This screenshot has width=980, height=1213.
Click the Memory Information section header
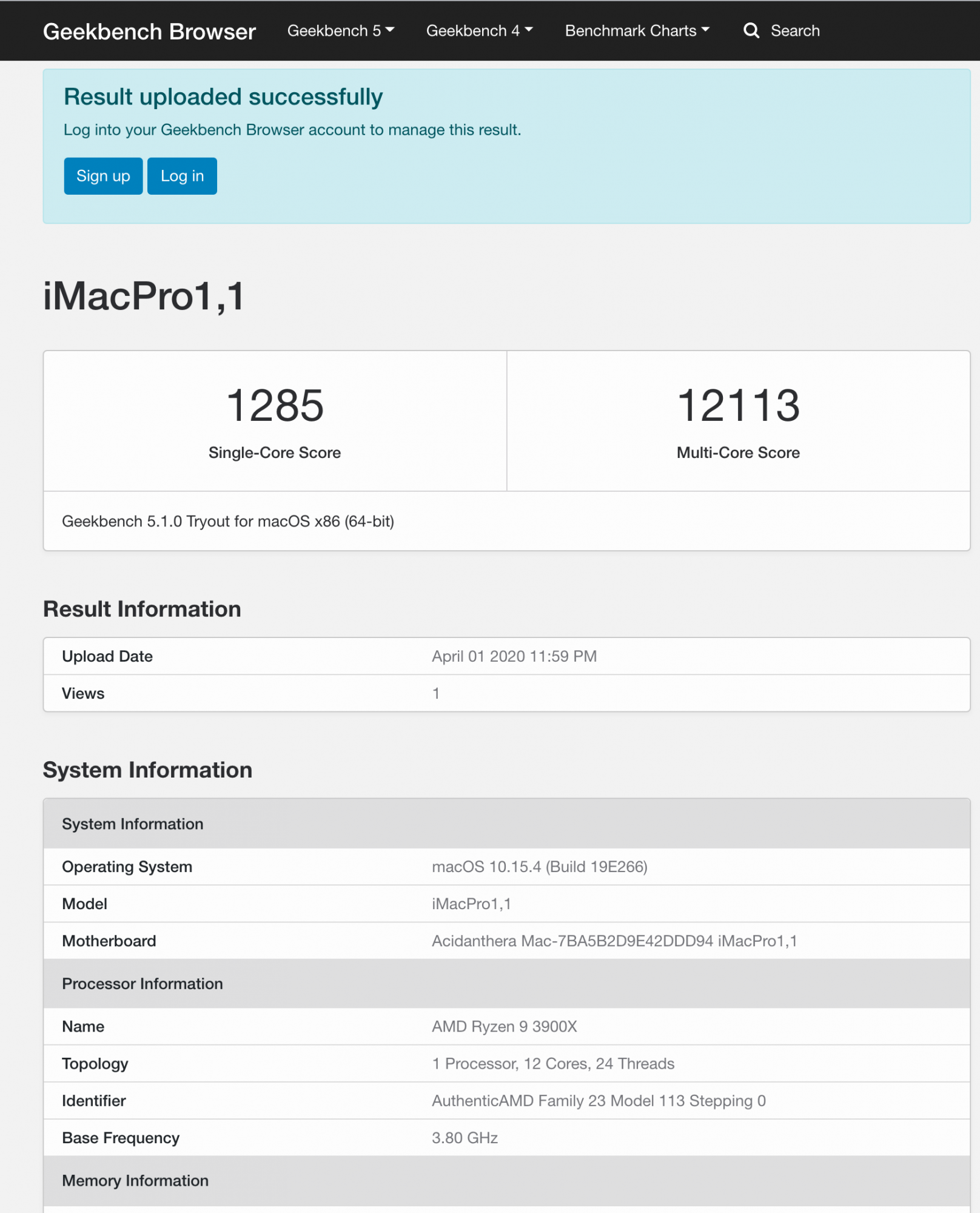pos(507,1181)
